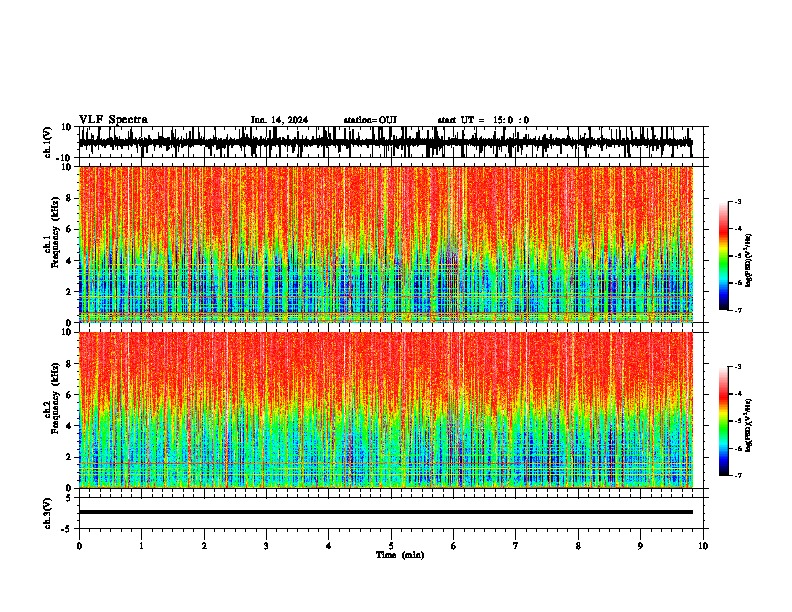Click the ch.1 spectrogram color scale bar
This screenshot has height=612, width=792.
pyautogui.click(x=724, y=256)
